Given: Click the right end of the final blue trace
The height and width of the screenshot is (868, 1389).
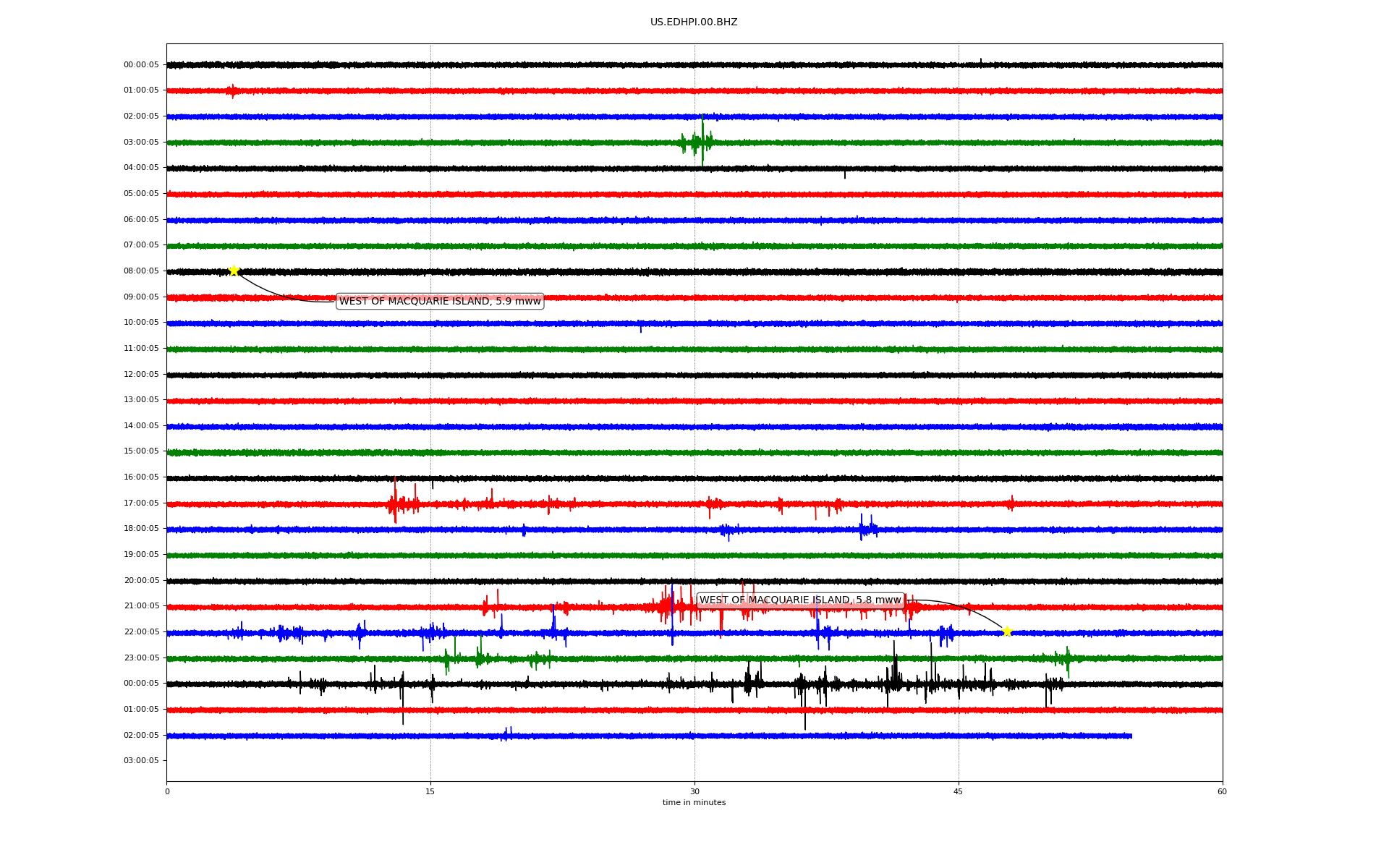Looking at the screenshot, I should point(1131,736).
